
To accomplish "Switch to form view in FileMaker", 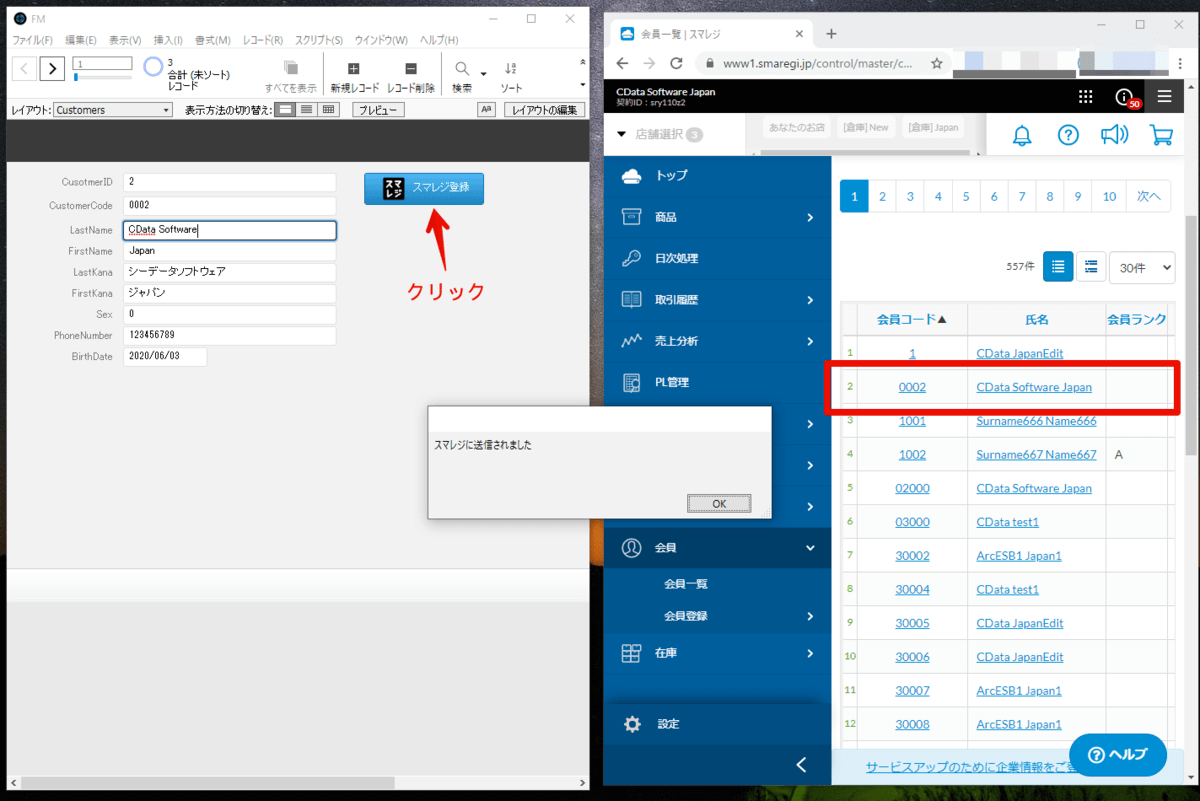I will (286, 109).
